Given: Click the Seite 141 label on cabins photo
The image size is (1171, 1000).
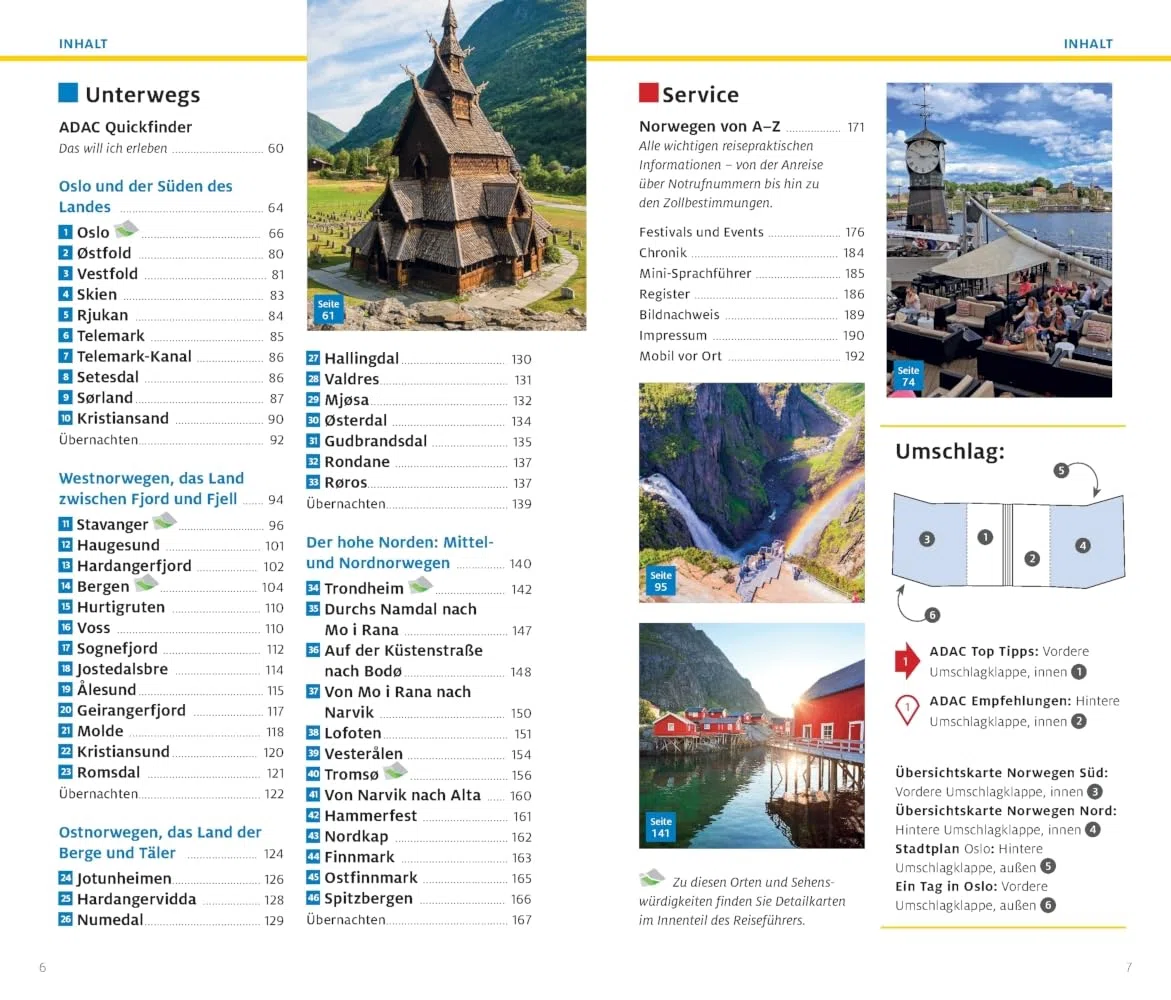Looking at the screenshot, I should [661, 827].
